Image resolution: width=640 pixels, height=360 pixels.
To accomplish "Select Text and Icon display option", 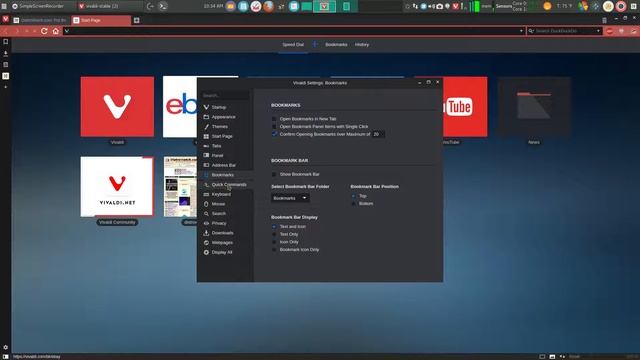I will (x=274, y=227).
